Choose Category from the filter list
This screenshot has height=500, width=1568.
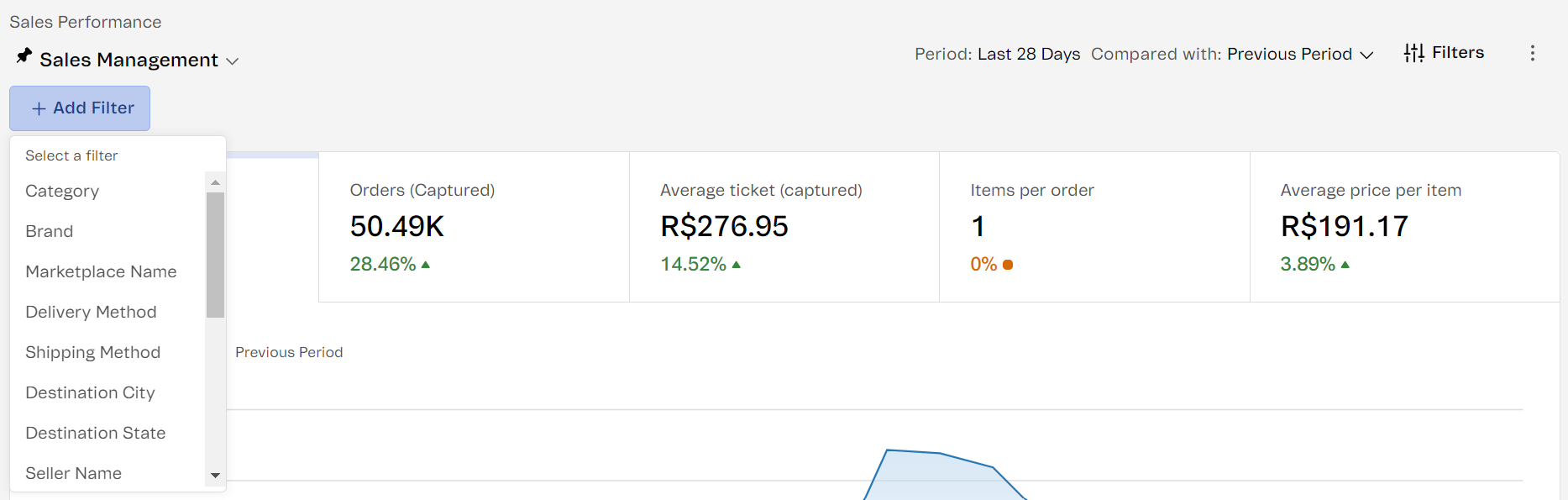point(62,191)
